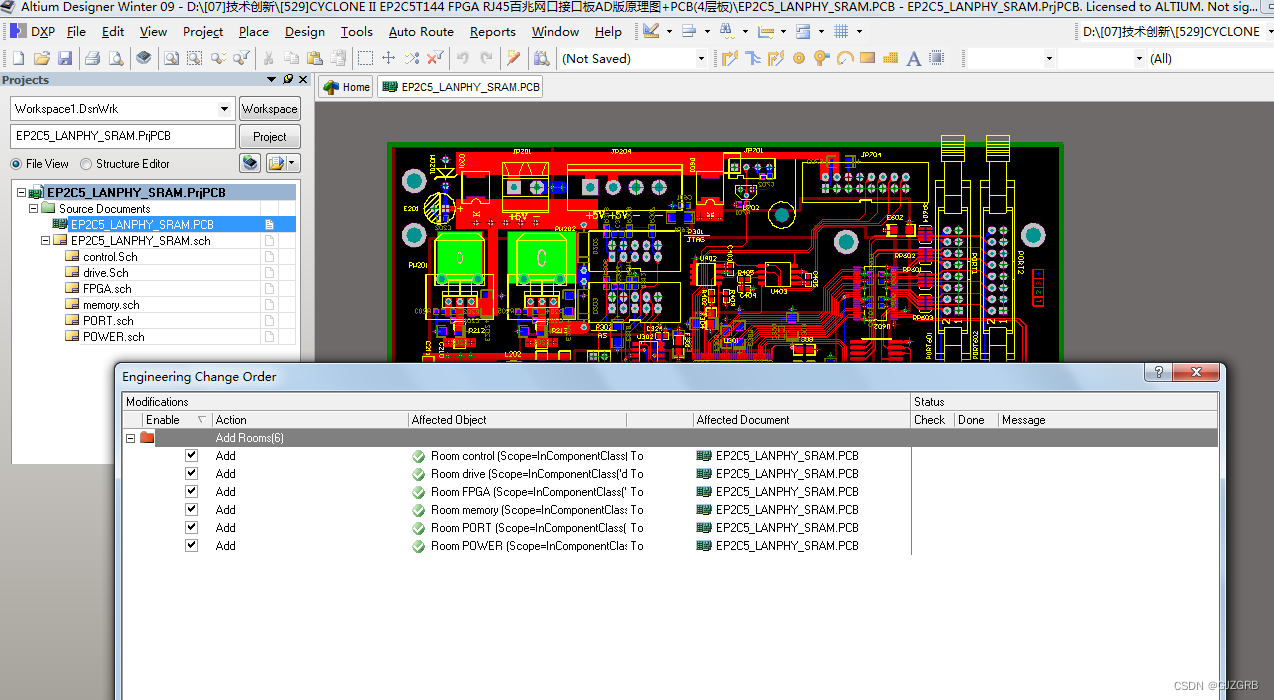
Task: Disable the Room POWER add checkbox
Action: pos(191,546)
